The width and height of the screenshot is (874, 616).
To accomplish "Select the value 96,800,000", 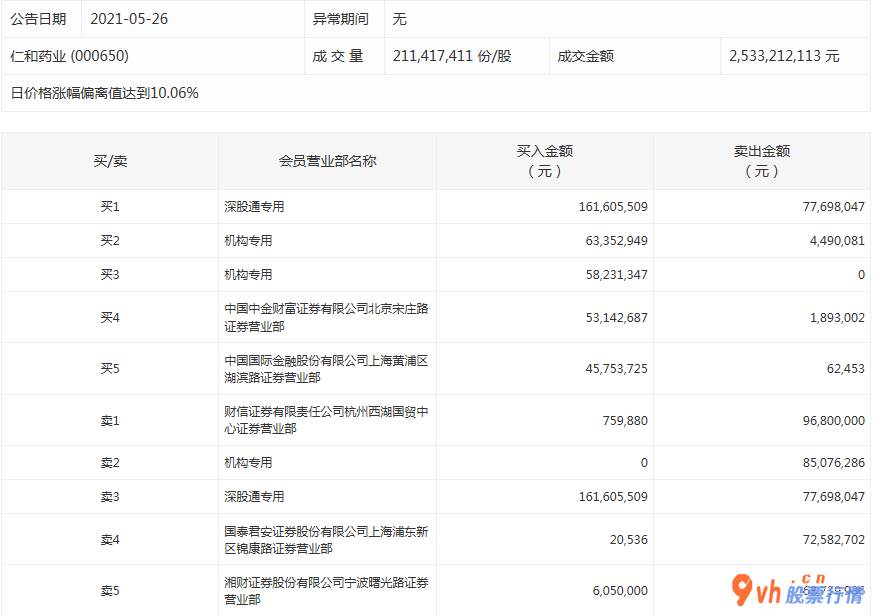I will (x=834, y=421).
